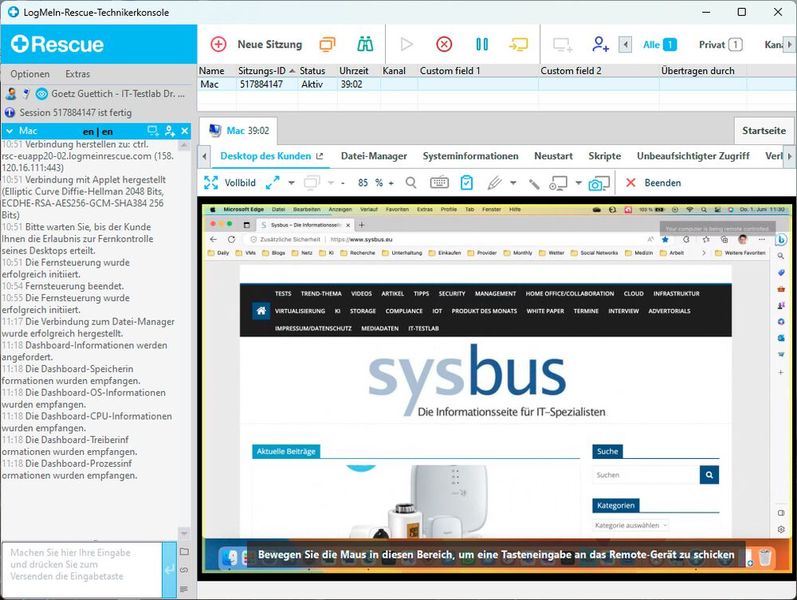The image size is (797, 600).
Task: Click the link icon beside chat input
Action: (x=184, y=570)
